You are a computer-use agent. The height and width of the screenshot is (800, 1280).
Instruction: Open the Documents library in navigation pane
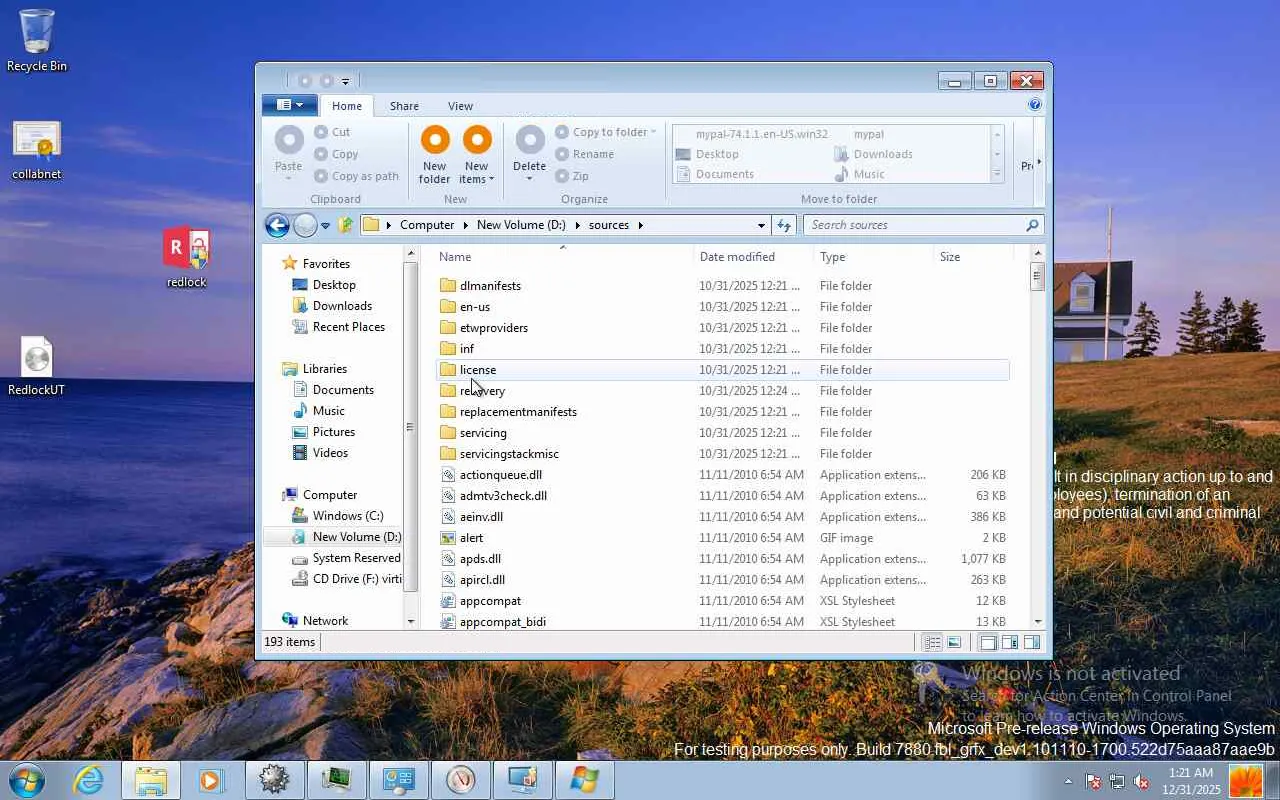343,390
